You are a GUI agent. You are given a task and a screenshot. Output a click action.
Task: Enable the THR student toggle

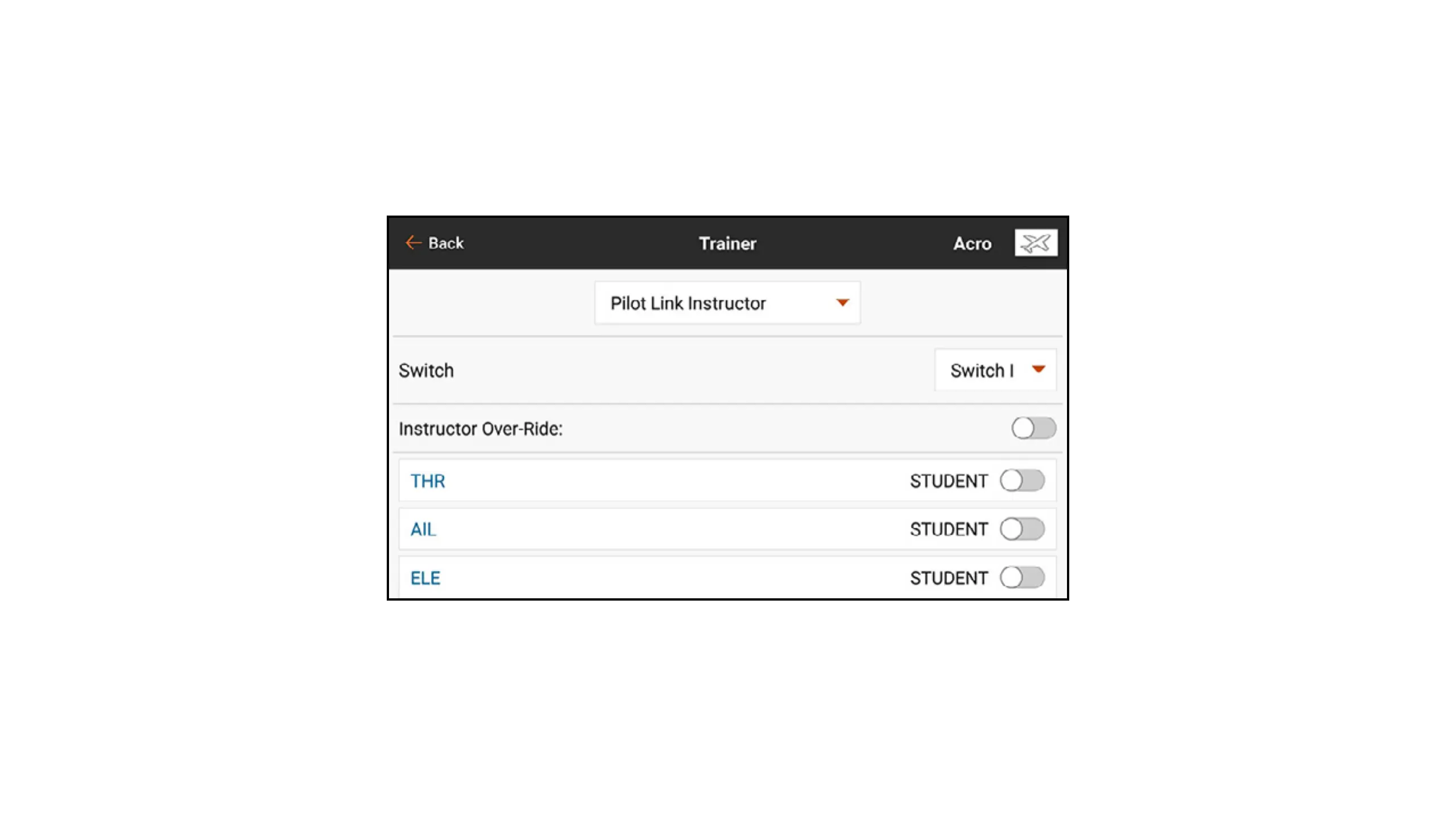tap(1022, 481)
